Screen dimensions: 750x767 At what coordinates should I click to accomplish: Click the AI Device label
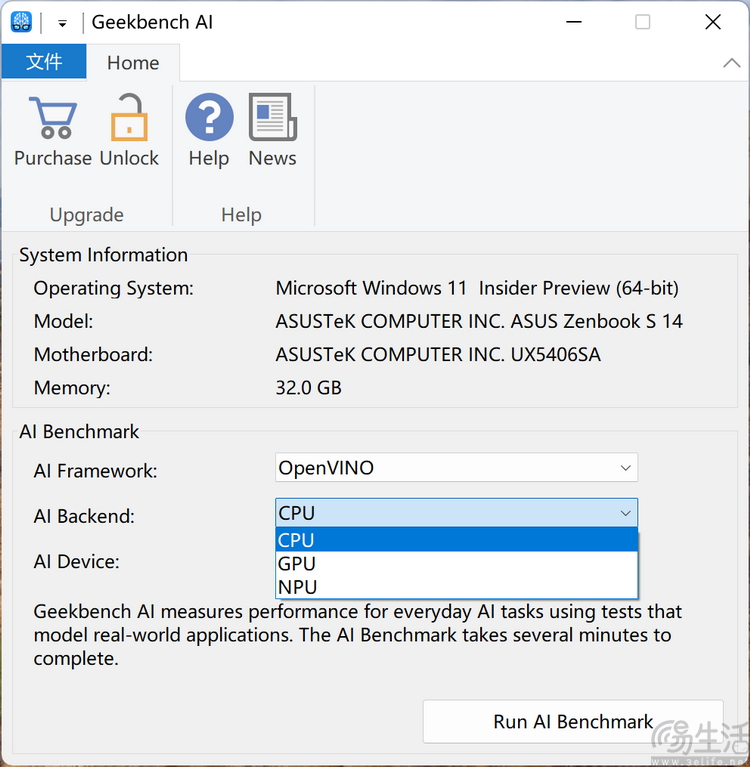pos(76,561)
